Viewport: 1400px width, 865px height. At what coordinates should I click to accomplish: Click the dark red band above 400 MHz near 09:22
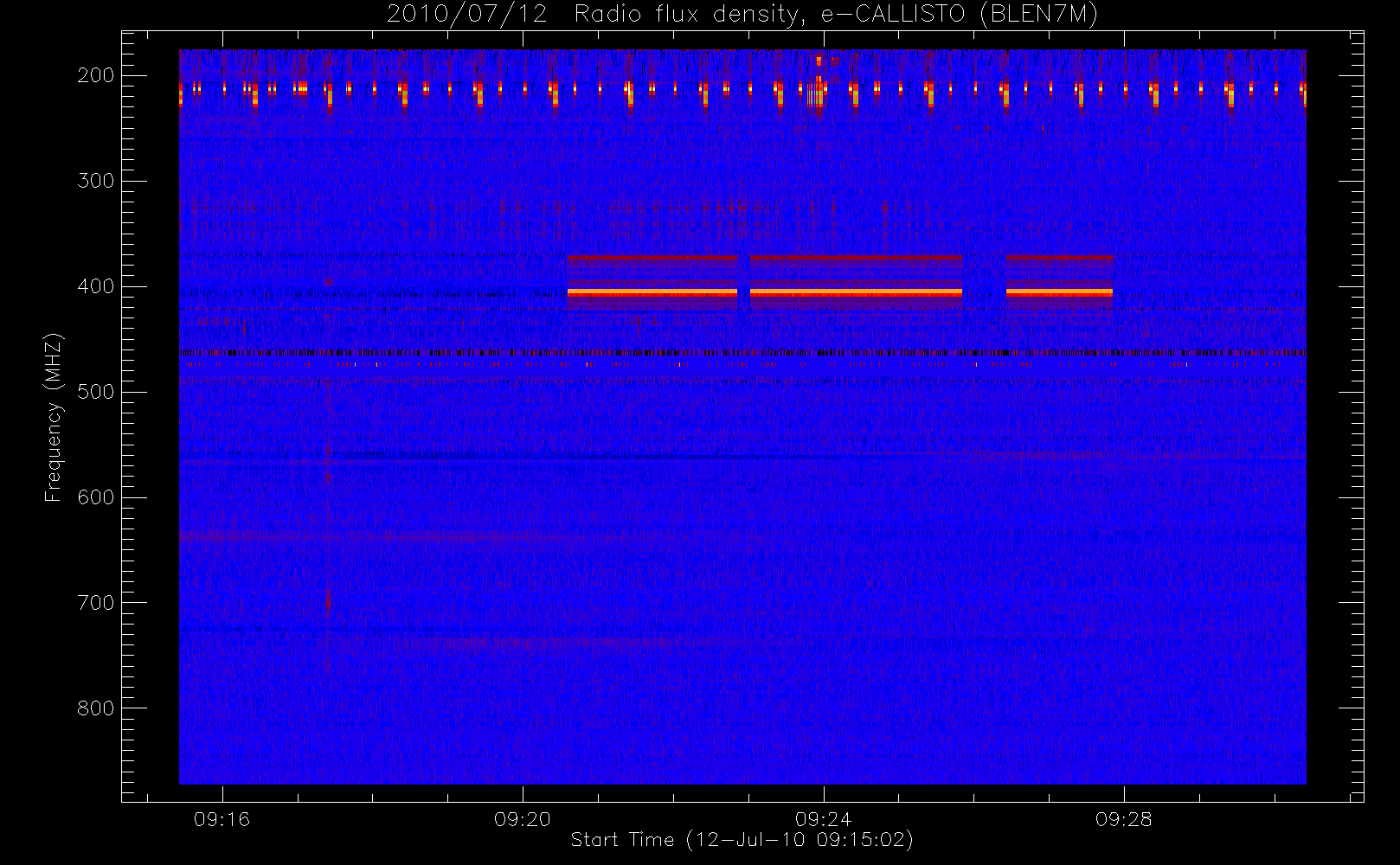pyautogui.click(x=652, y=258)
